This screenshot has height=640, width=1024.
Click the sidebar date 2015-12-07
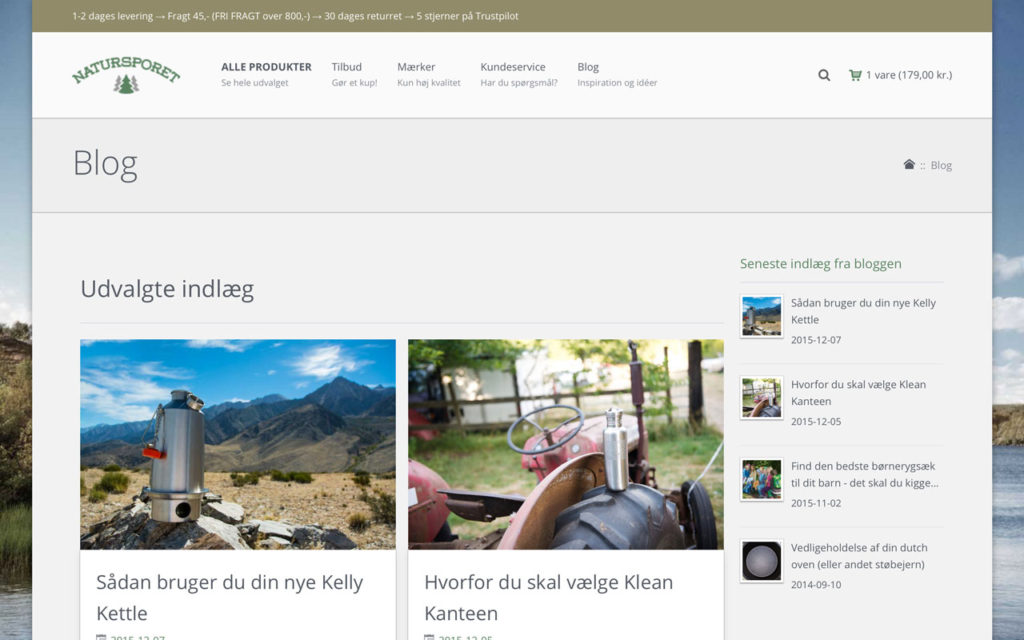[816, 340]
